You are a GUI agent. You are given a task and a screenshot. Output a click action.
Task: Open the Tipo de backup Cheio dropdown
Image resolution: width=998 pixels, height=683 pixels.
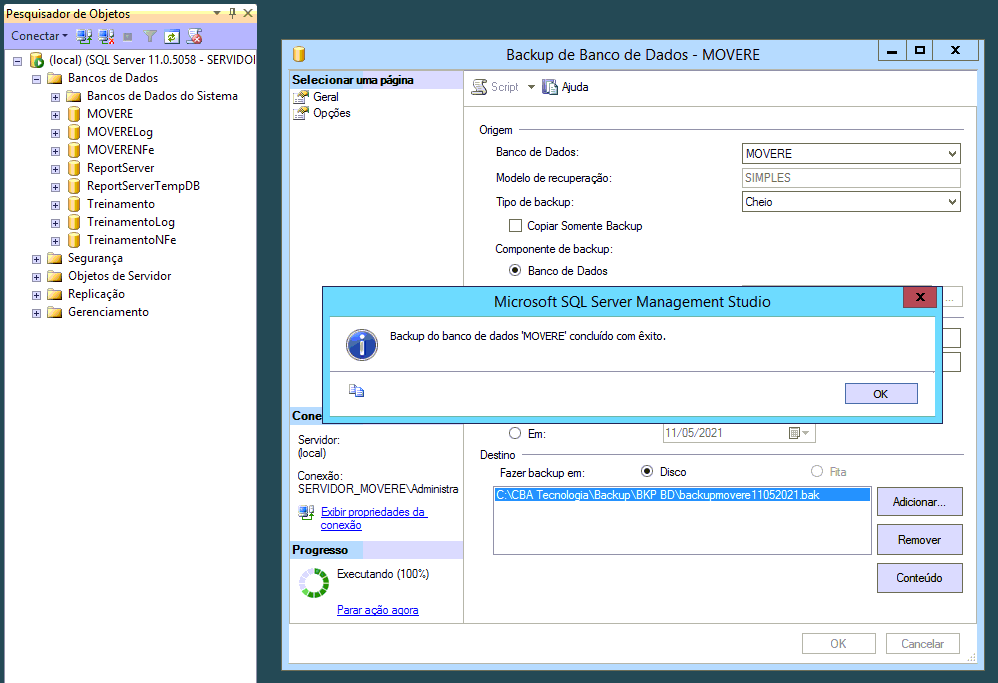coord(952,202)
